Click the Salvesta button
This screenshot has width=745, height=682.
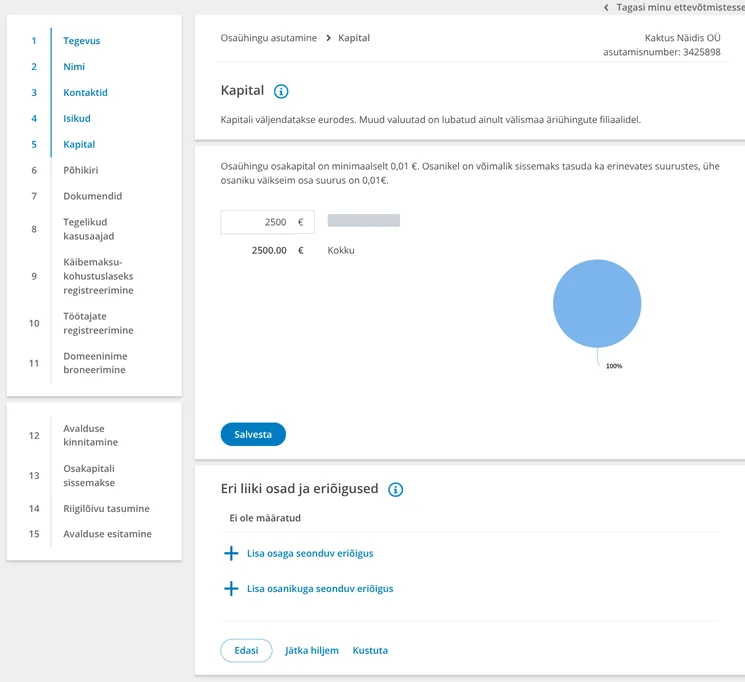point(253,434)
